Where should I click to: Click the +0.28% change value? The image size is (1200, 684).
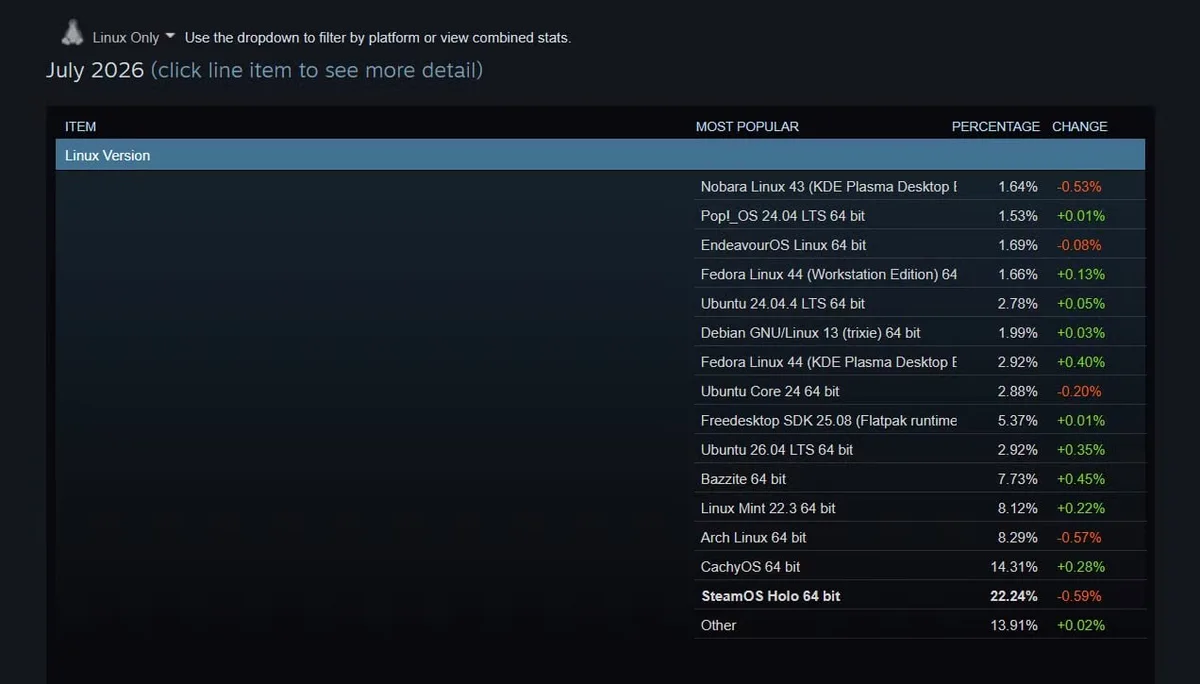coord(1080,567)
